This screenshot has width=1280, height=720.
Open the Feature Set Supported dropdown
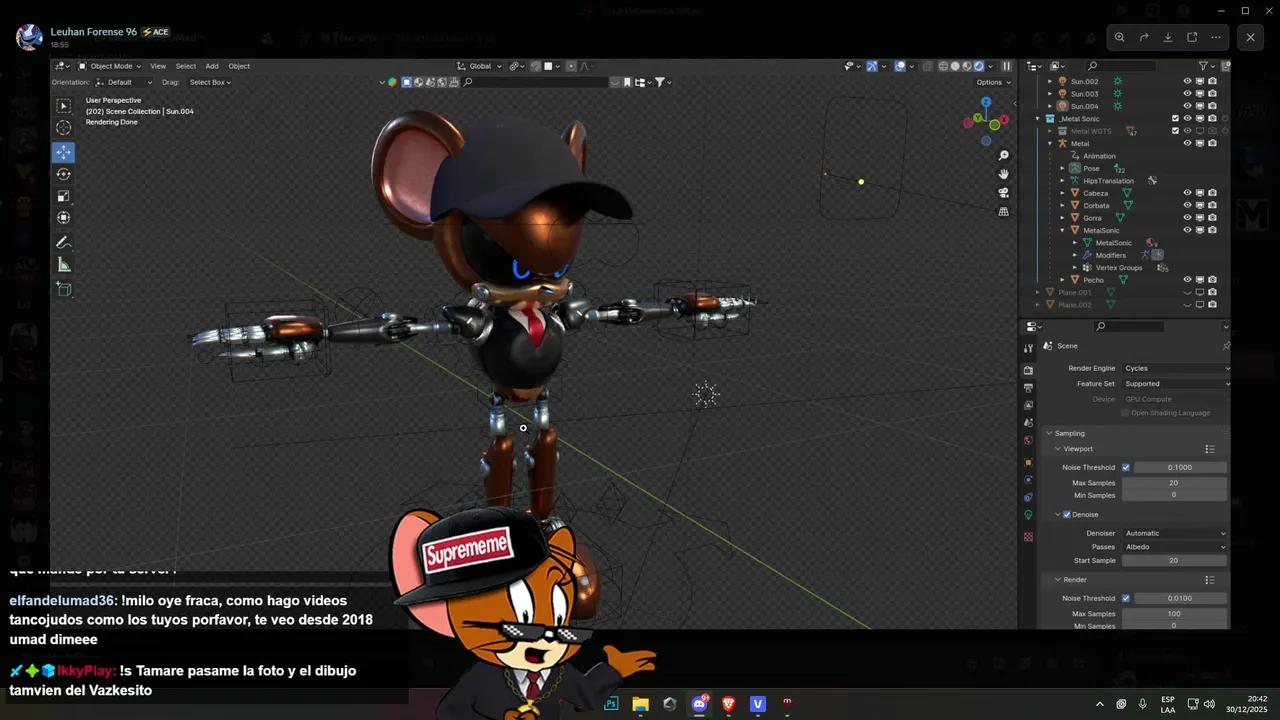pyautogui.click(x=1174, y=383)
